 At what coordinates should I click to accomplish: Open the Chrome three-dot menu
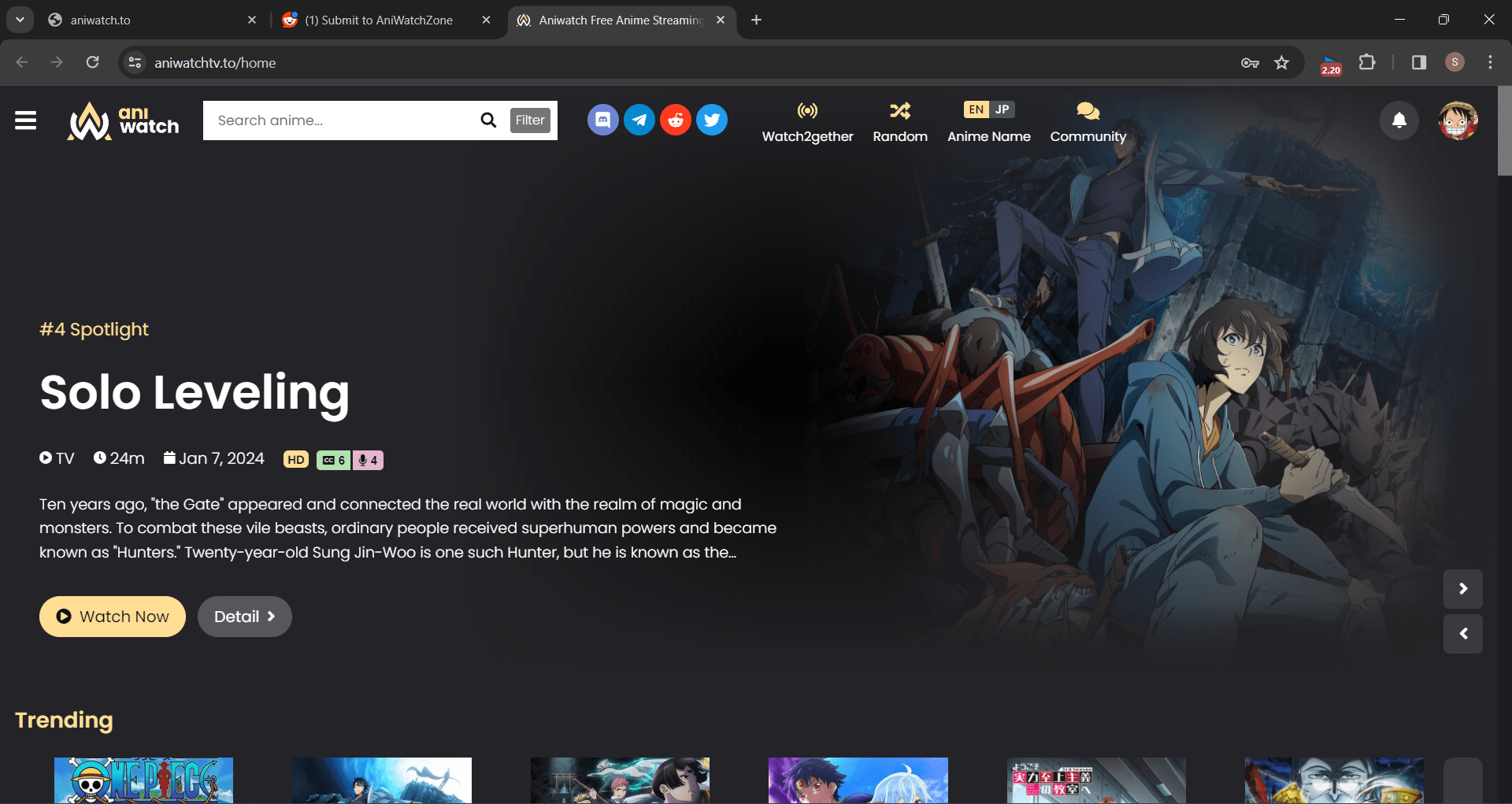click(x=1490, y=62)
